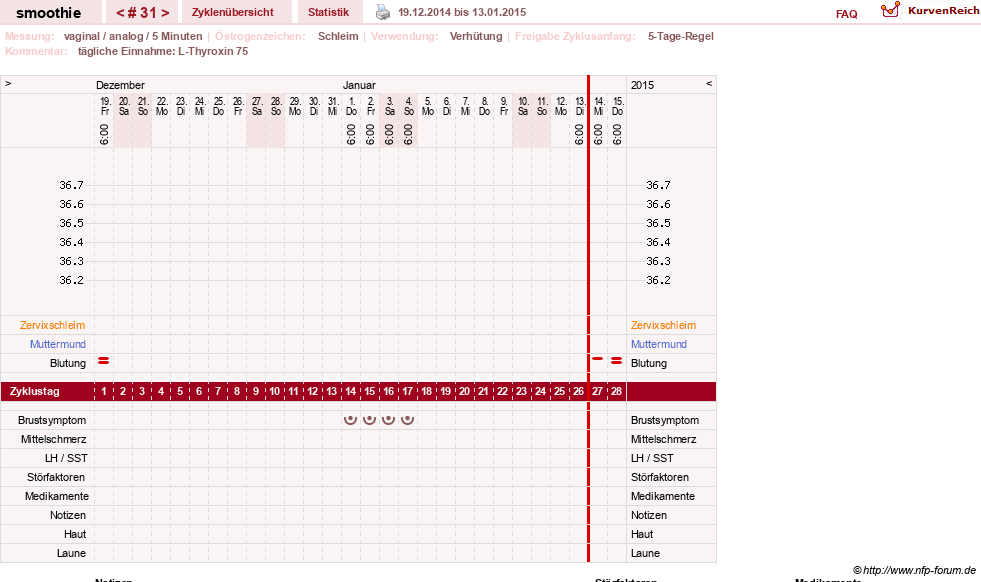Click the left Haut row label

point(75,534)
